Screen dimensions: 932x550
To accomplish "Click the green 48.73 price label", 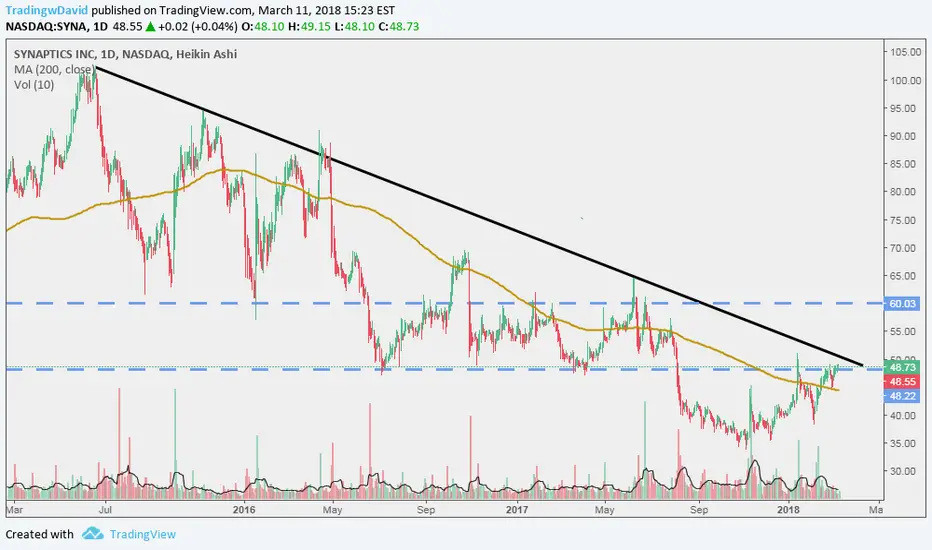I will (x=902, y=368).
